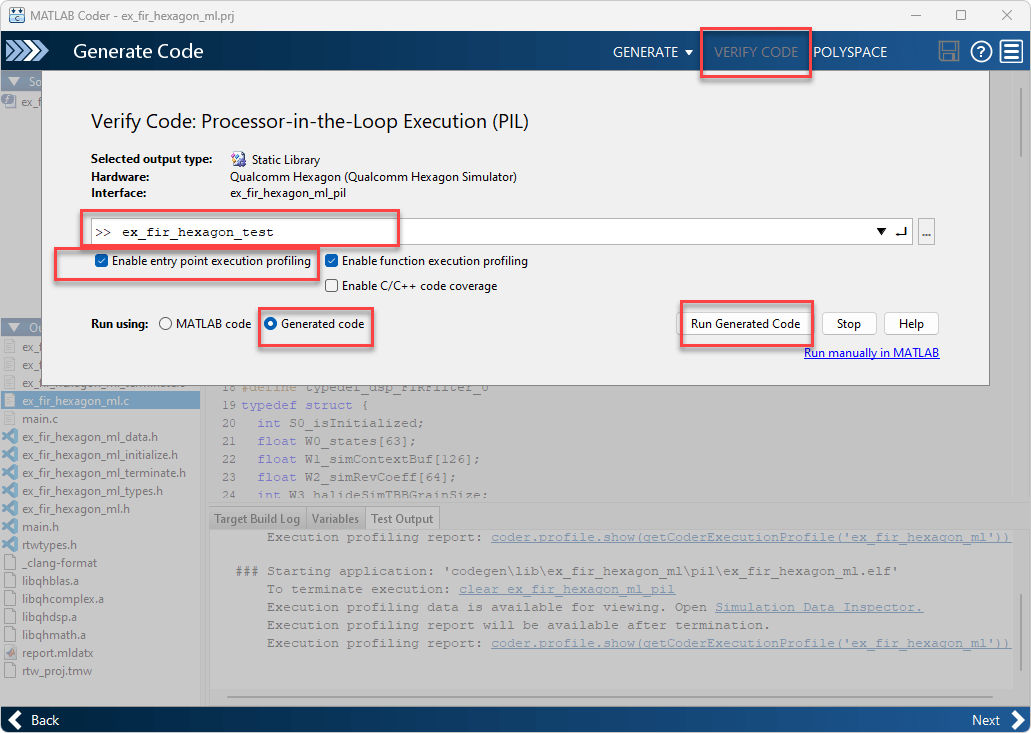
Task: Open help via the question mark icon
Action: pos(981,51)
